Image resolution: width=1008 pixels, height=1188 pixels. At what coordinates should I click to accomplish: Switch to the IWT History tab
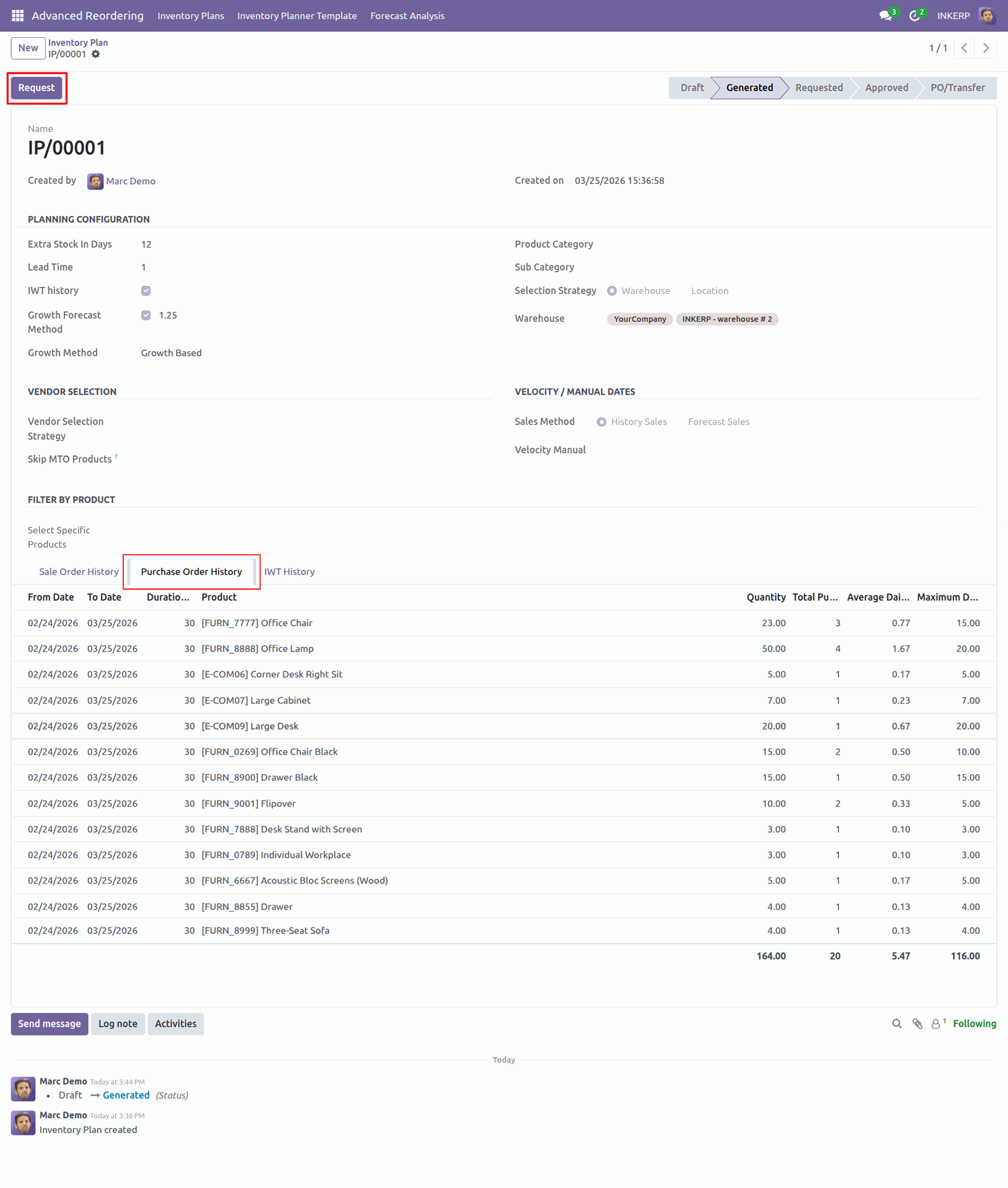290,572
